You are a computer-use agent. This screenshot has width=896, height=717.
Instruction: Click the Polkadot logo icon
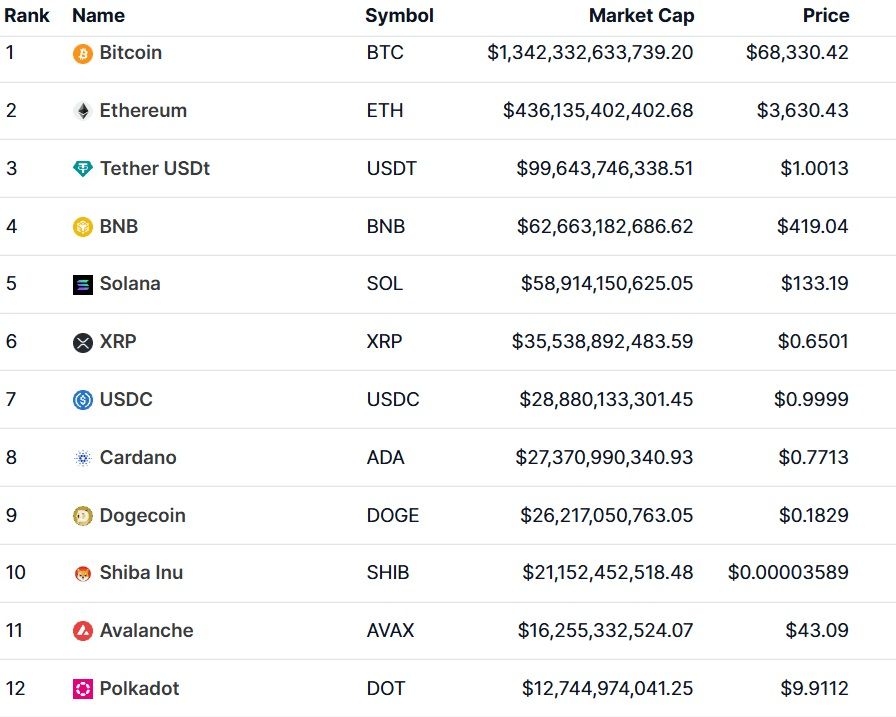83,689
